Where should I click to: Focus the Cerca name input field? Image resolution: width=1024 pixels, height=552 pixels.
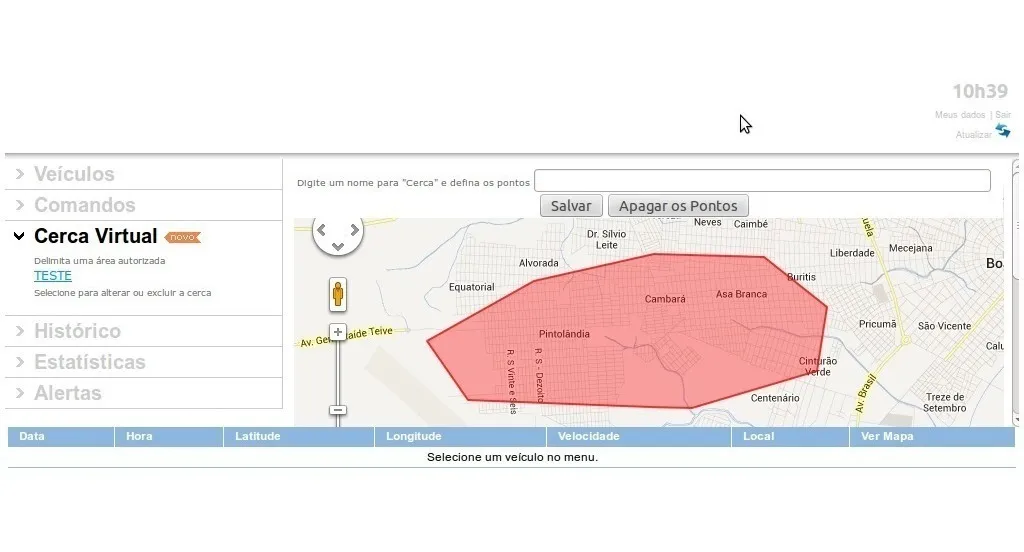click(x=762, y=181)
